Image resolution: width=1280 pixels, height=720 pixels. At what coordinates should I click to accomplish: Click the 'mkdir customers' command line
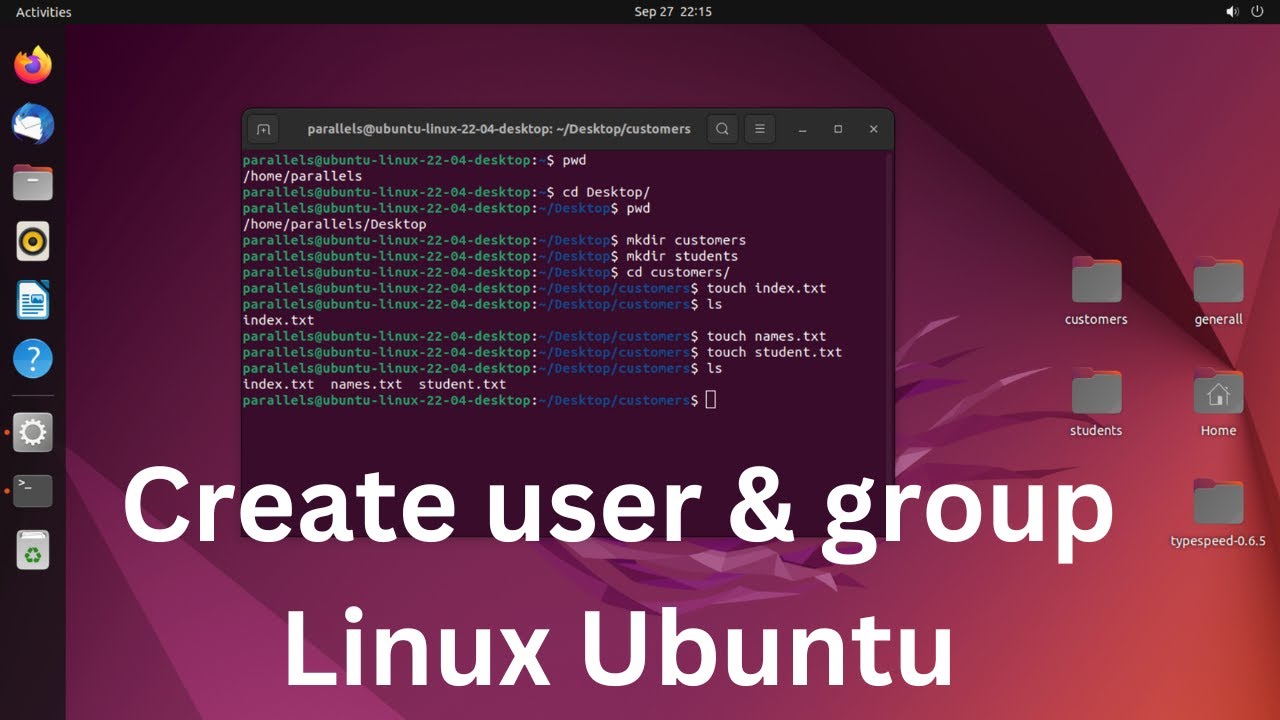(494, 240)
